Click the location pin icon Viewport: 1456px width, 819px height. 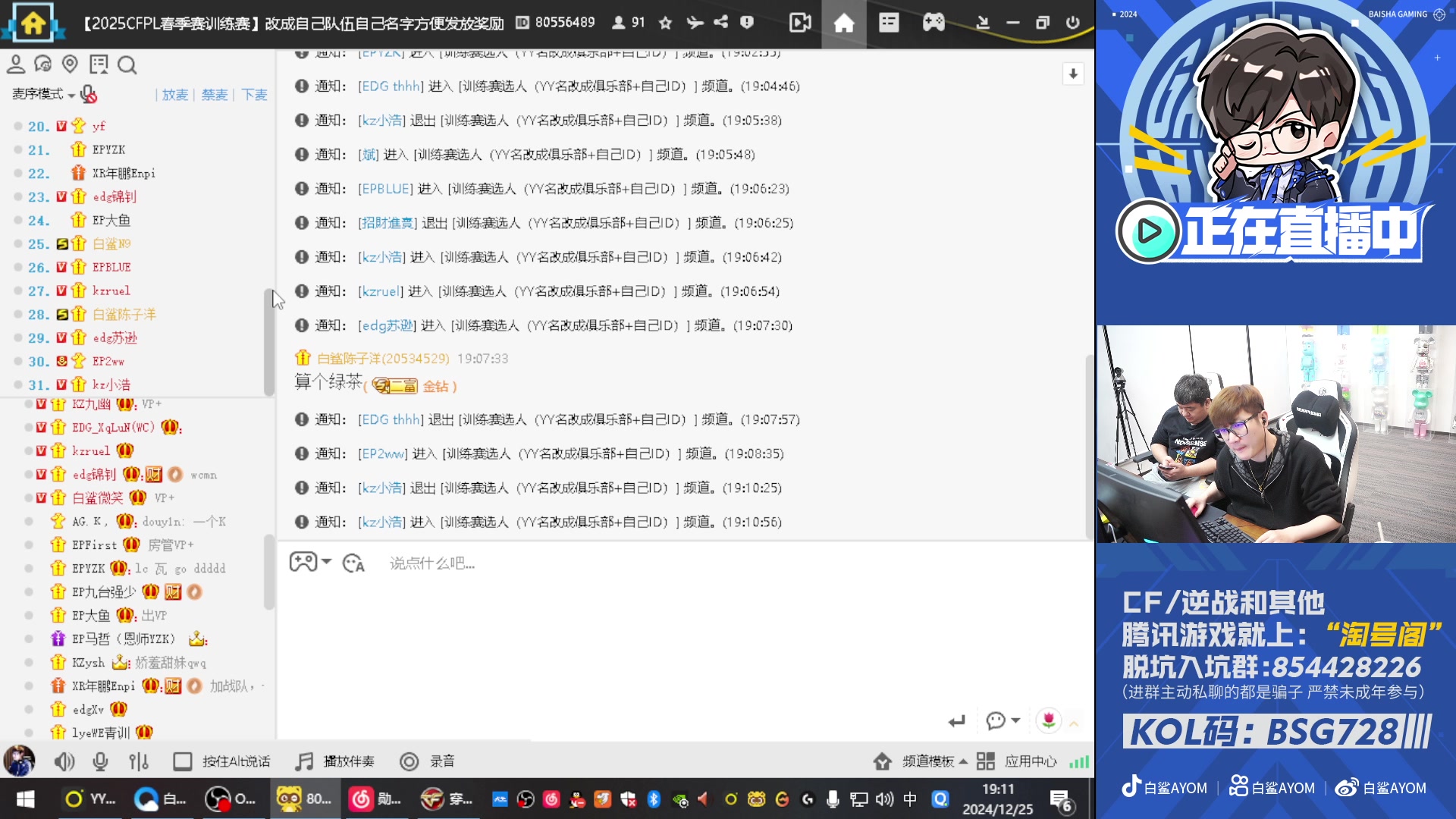70,64
